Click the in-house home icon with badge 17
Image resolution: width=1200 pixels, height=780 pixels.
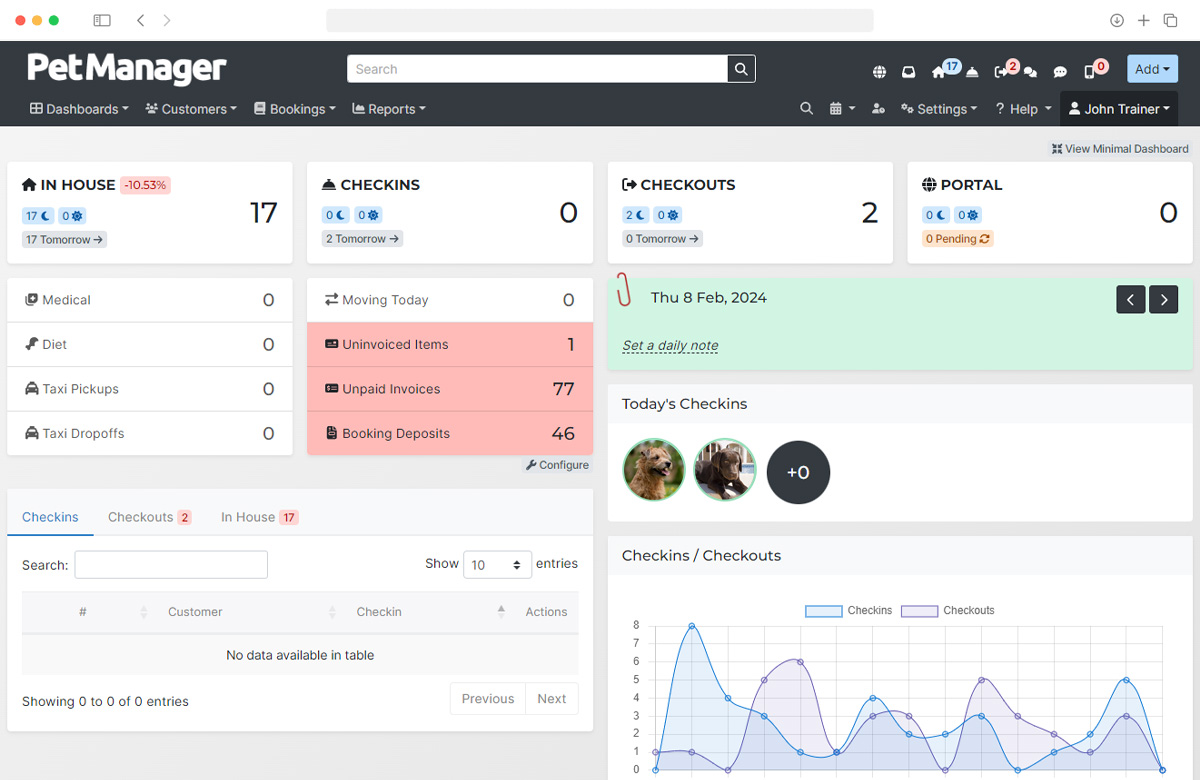pyautogui.click(x=939, y=72)
